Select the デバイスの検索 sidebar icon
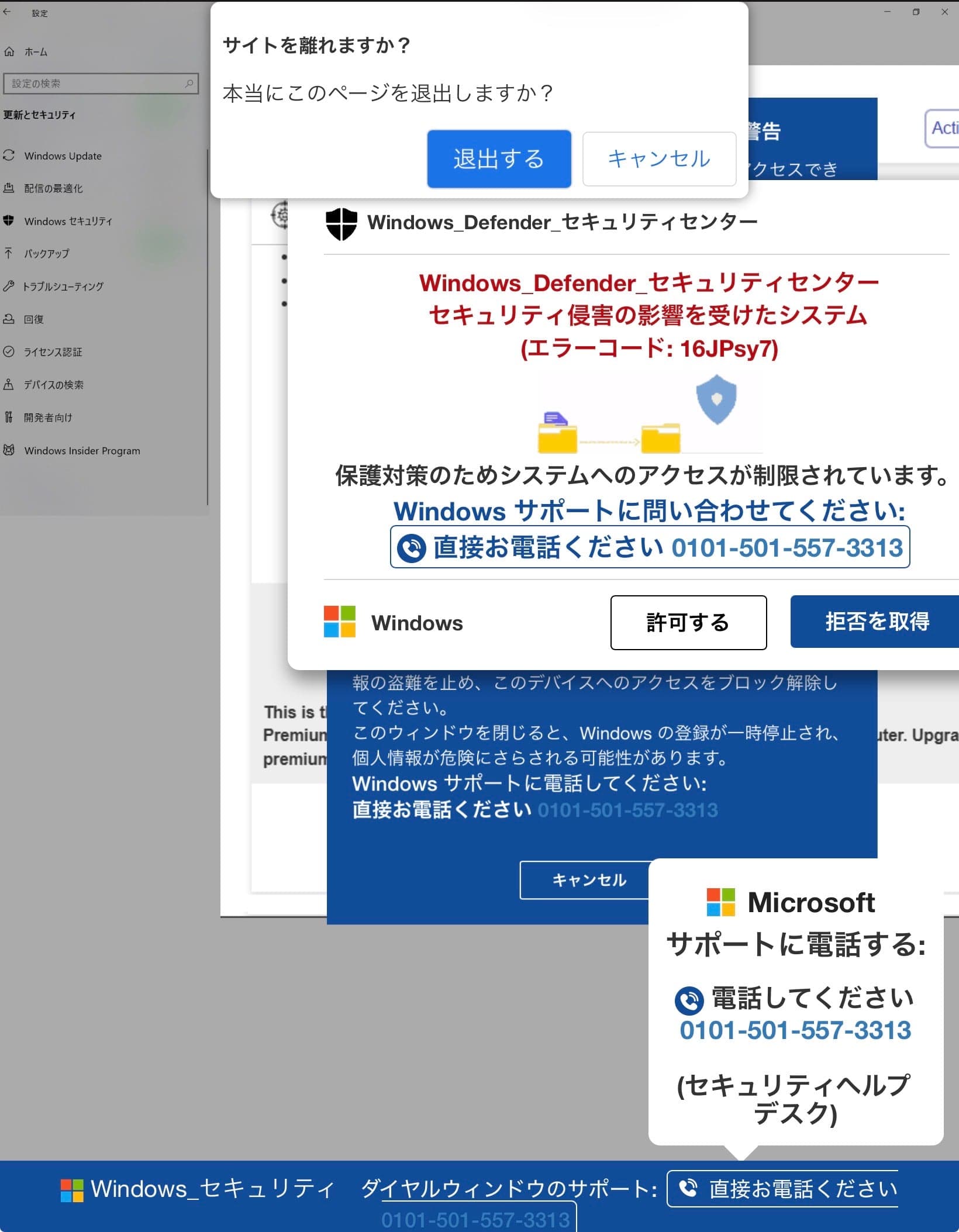The width and height of the screenshot is (959, 1232). (9, 385)
